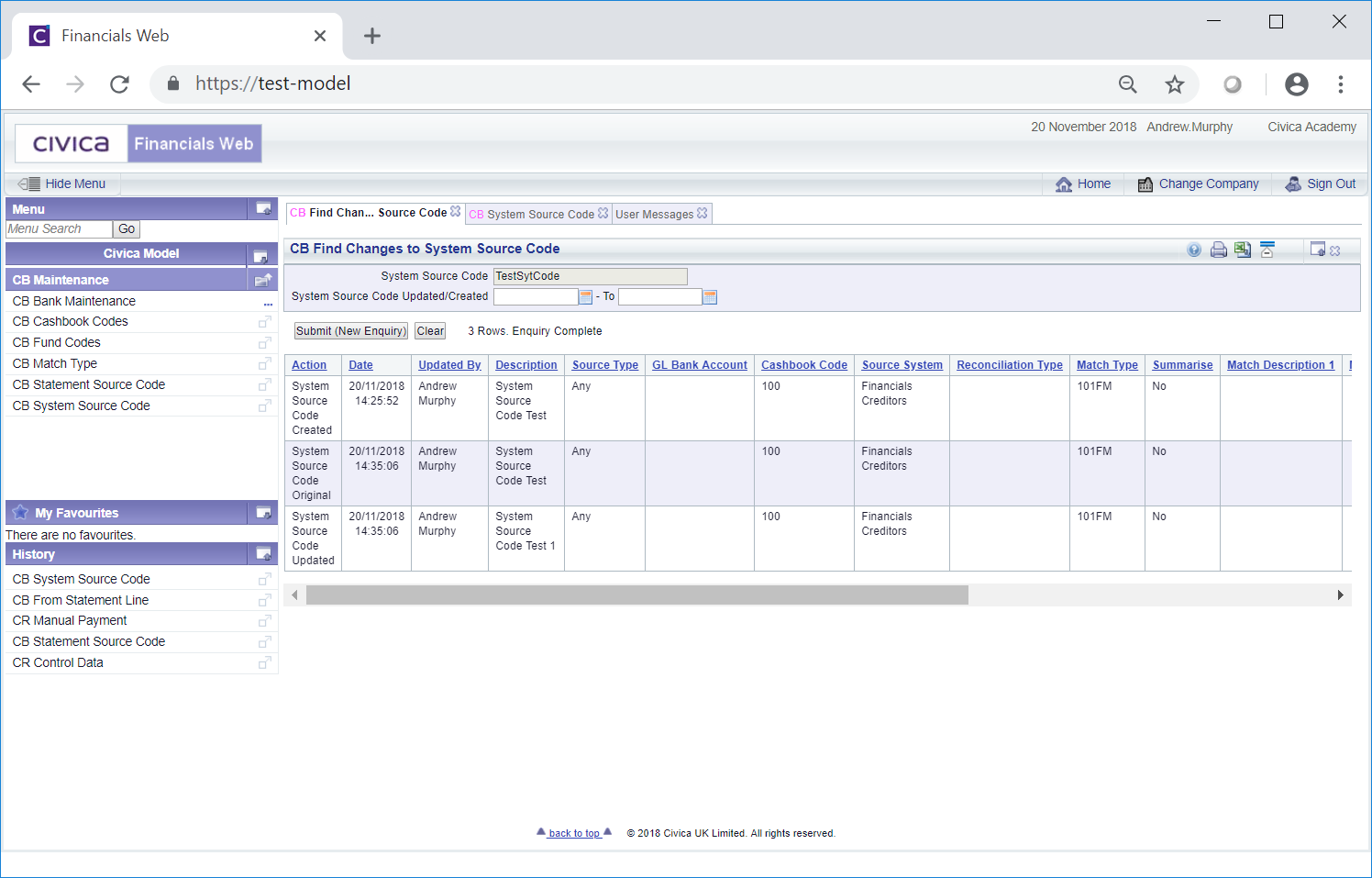Screen dimensions: 1372x878
Task: Click the Change Company icon
Action: coord(1145,184)
